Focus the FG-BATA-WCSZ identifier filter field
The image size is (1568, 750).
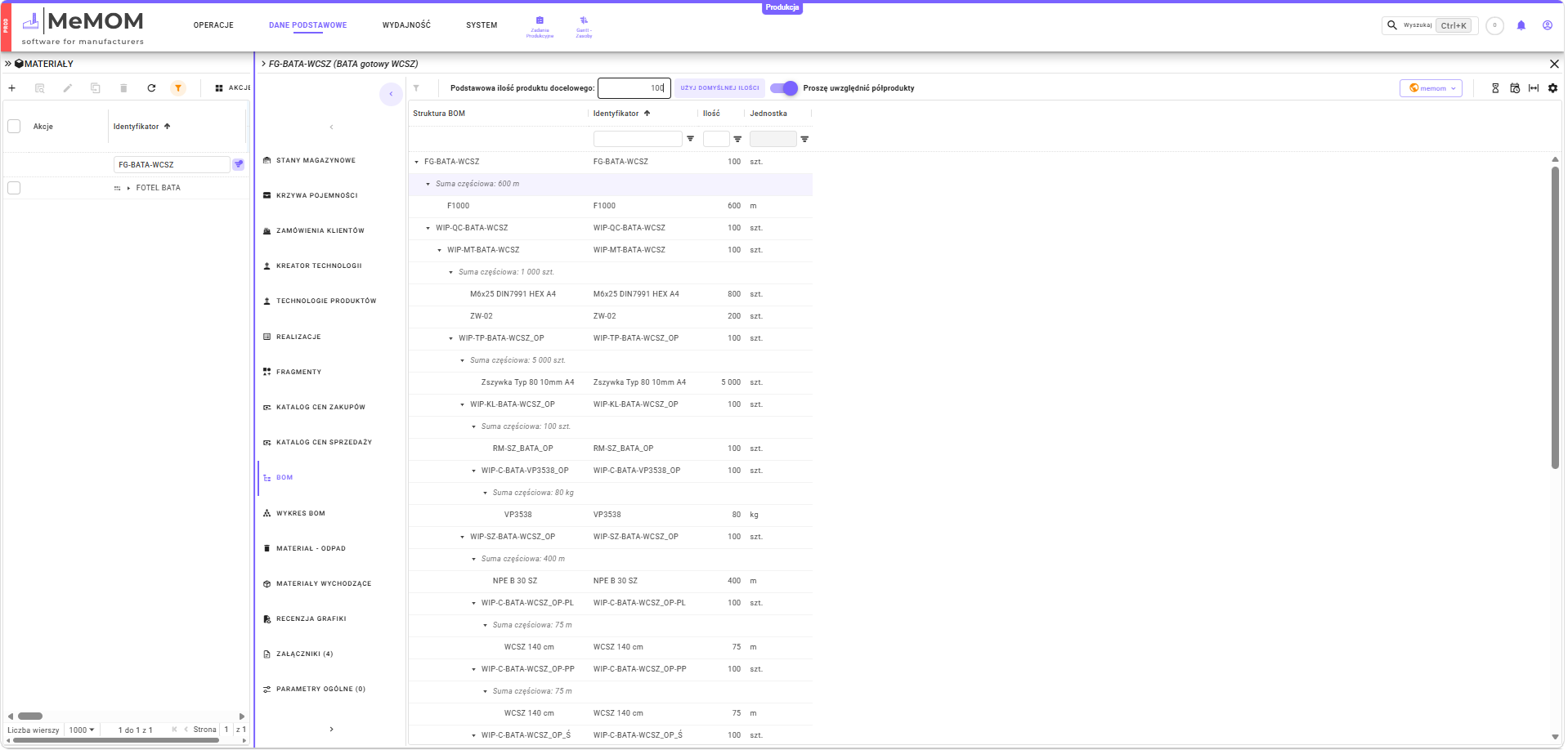(172, 164)
